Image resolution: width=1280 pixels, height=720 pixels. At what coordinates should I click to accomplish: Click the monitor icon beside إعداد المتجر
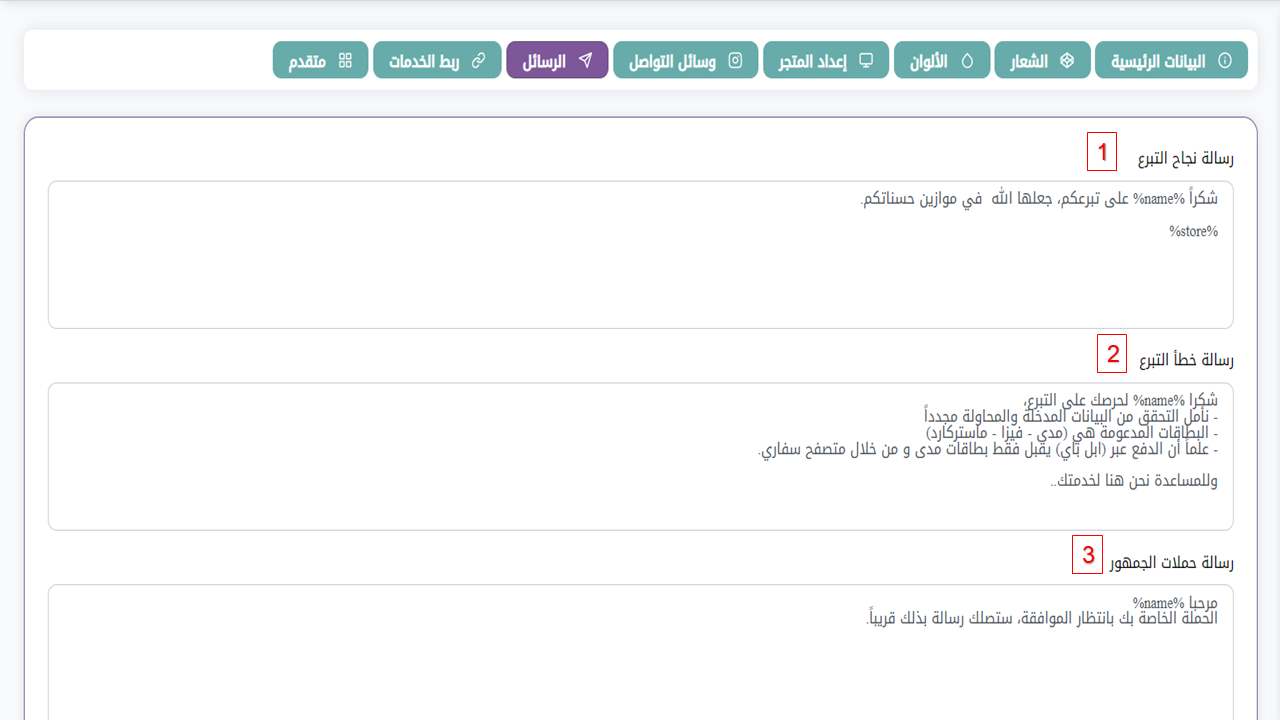[866, 61]
